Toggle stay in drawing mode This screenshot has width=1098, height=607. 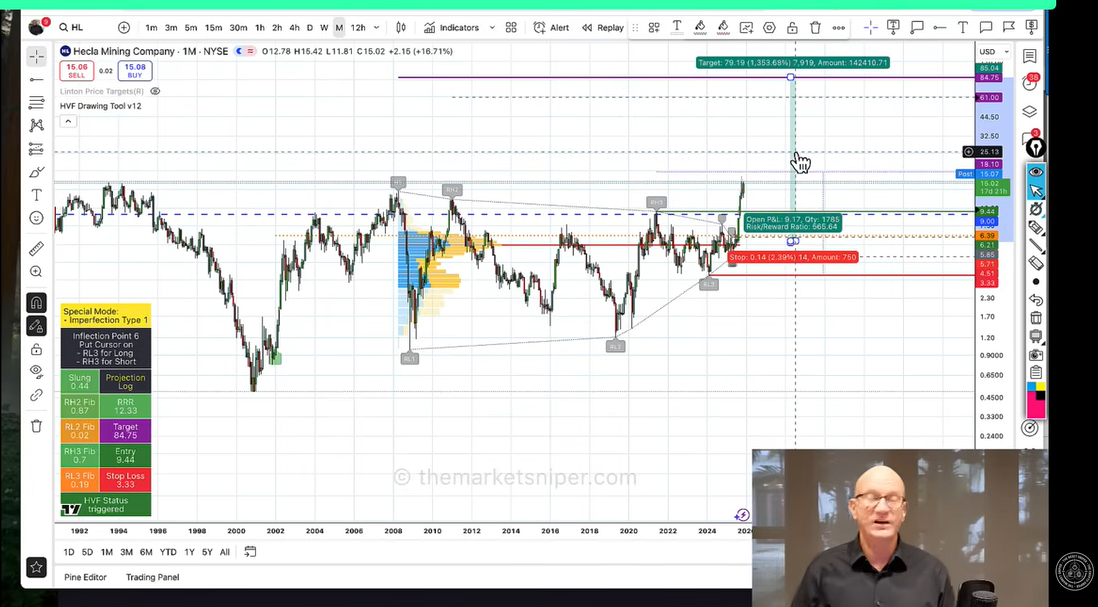[x=36, y=326]
